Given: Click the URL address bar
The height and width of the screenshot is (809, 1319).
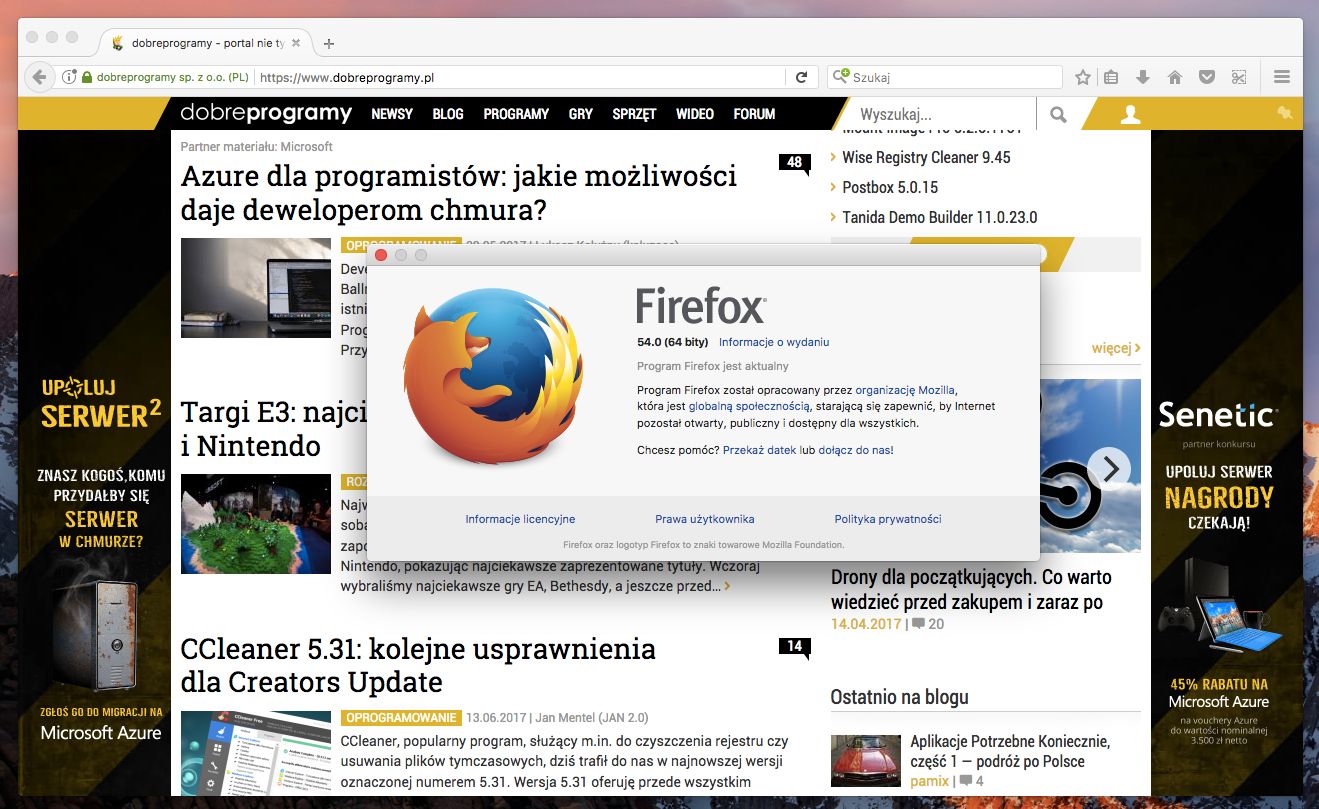Looking at the screenshot, I should click(520, 77).
